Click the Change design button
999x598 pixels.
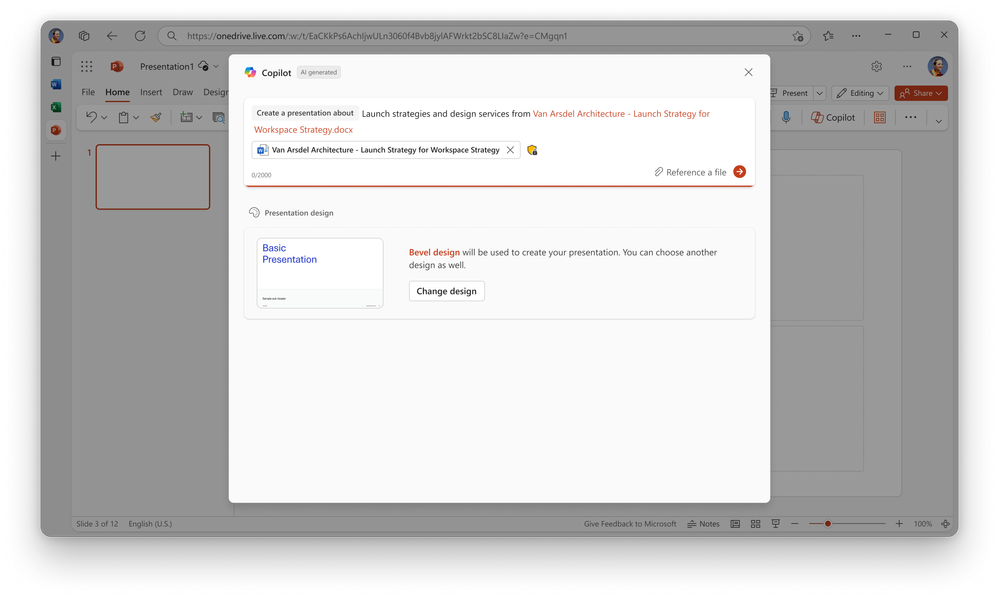[447, 291]
